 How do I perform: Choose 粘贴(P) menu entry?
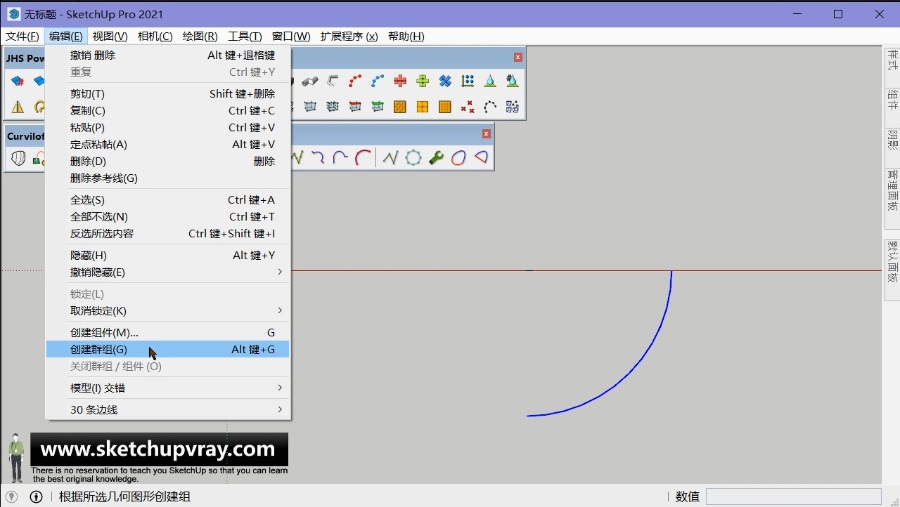point(168,127)
